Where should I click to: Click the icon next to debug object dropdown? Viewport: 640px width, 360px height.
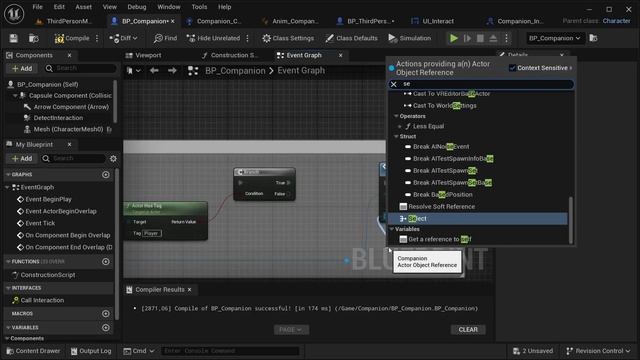point(593,38)
